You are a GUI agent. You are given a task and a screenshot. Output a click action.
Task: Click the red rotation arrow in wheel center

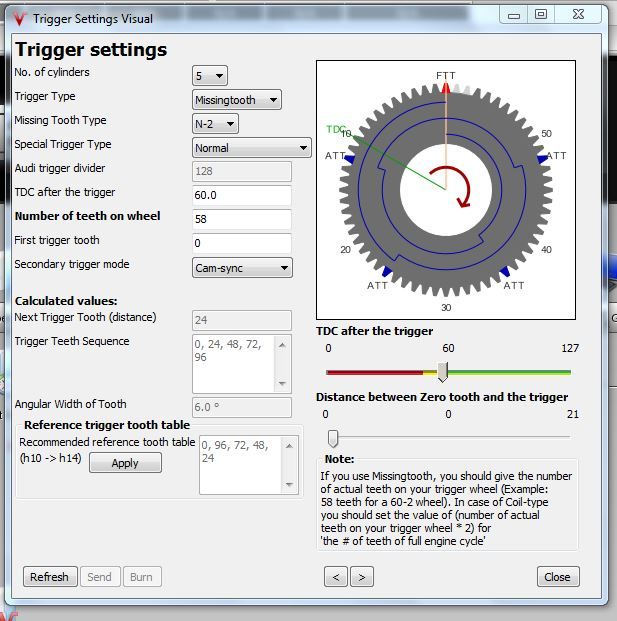click(451, 187)
